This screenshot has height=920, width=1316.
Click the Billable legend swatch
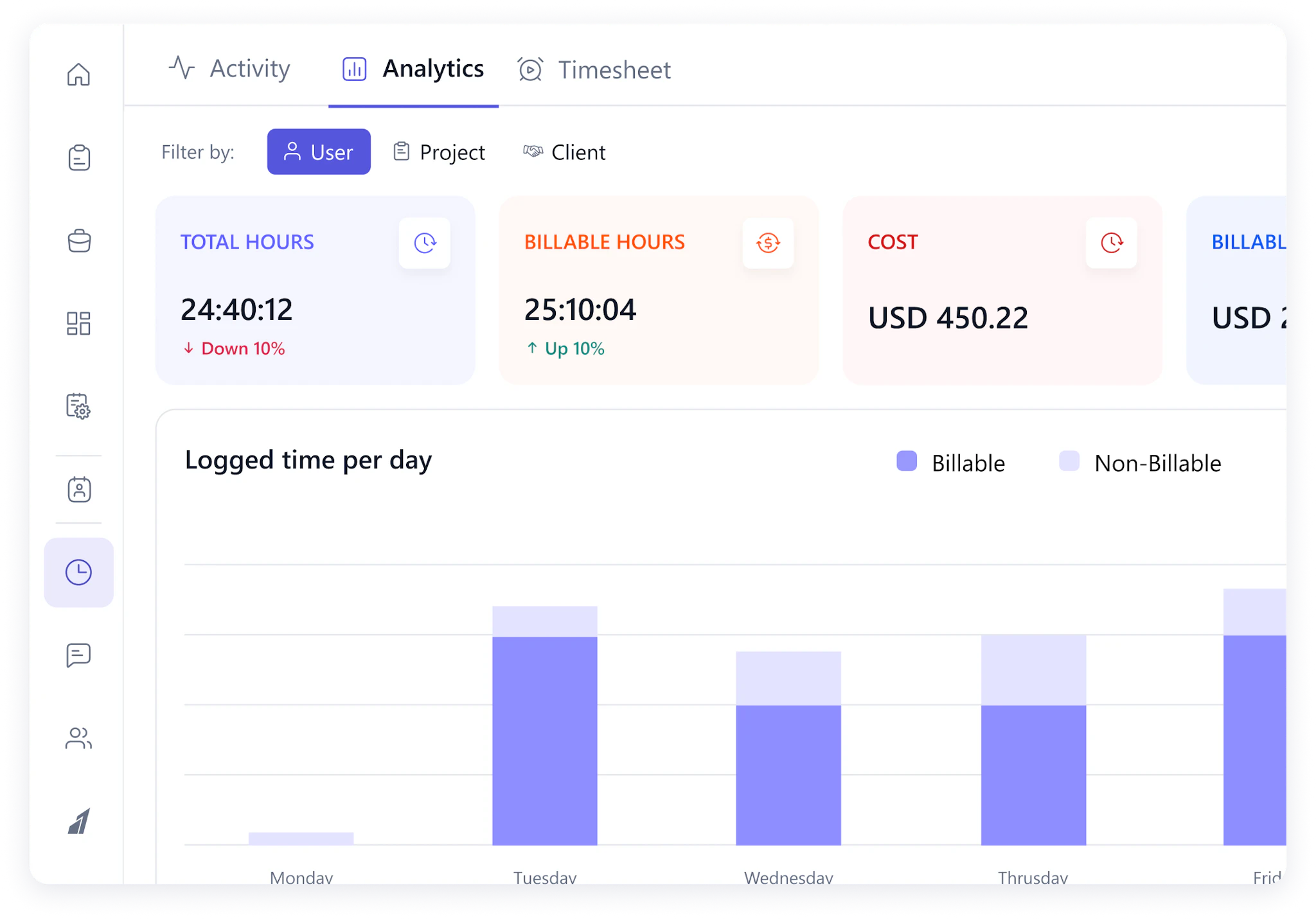click(906, 461)
